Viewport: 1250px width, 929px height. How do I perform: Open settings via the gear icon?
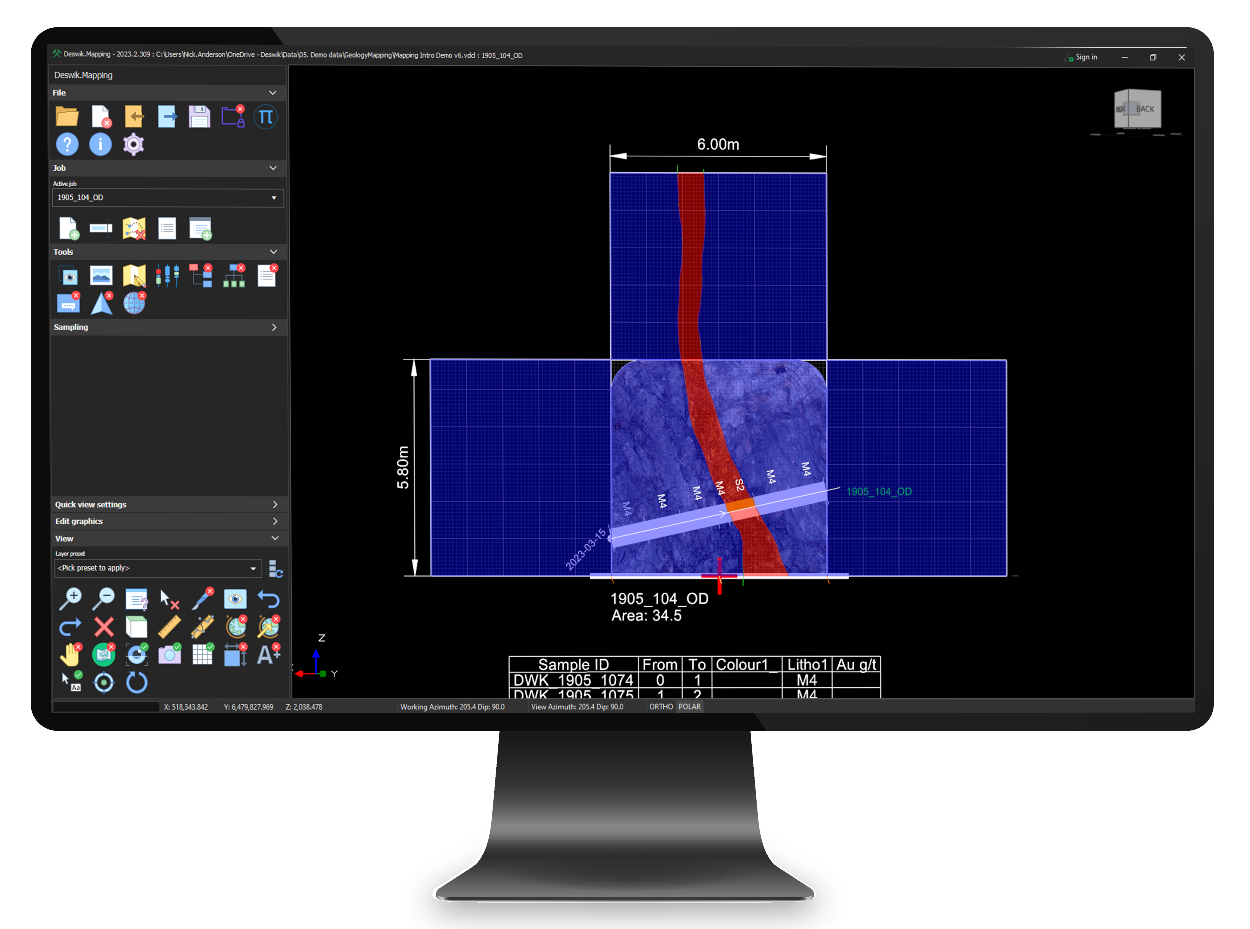pyautogui.click(x=133, y=144)
